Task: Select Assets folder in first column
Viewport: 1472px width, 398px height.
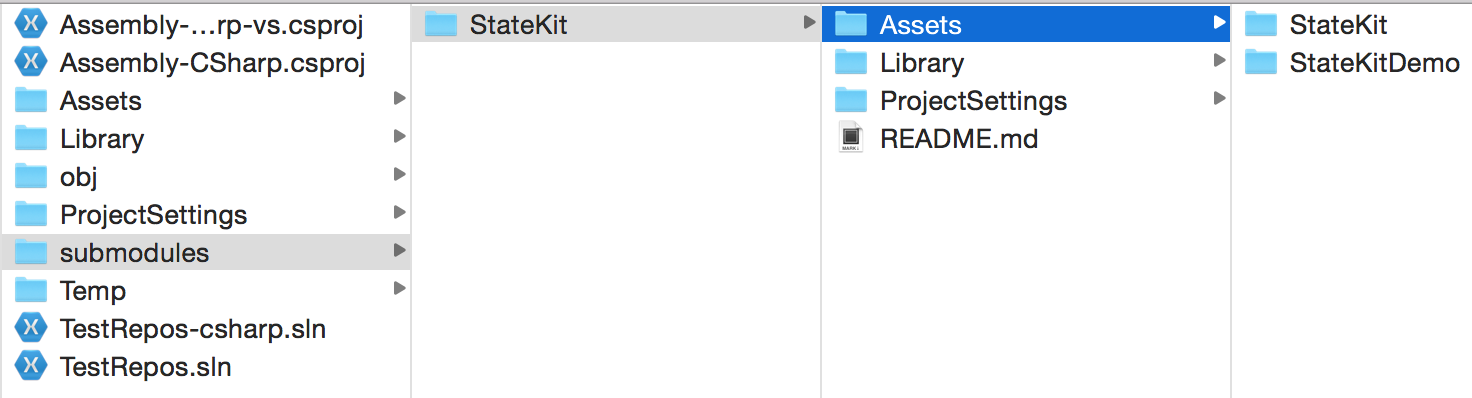Action: [205, 101]
